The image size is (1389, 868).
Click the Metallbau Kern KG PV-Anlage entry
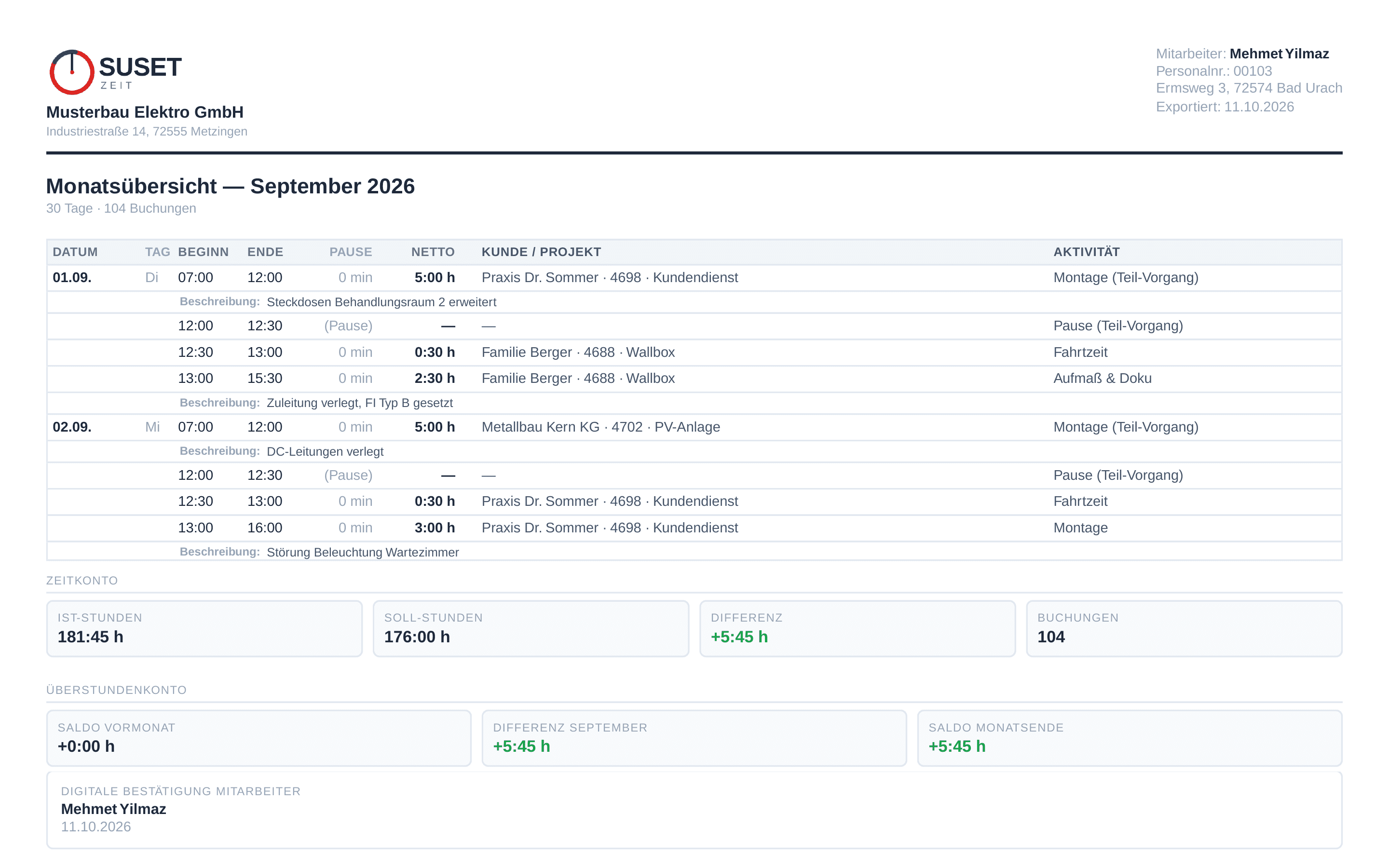point(600,427)
